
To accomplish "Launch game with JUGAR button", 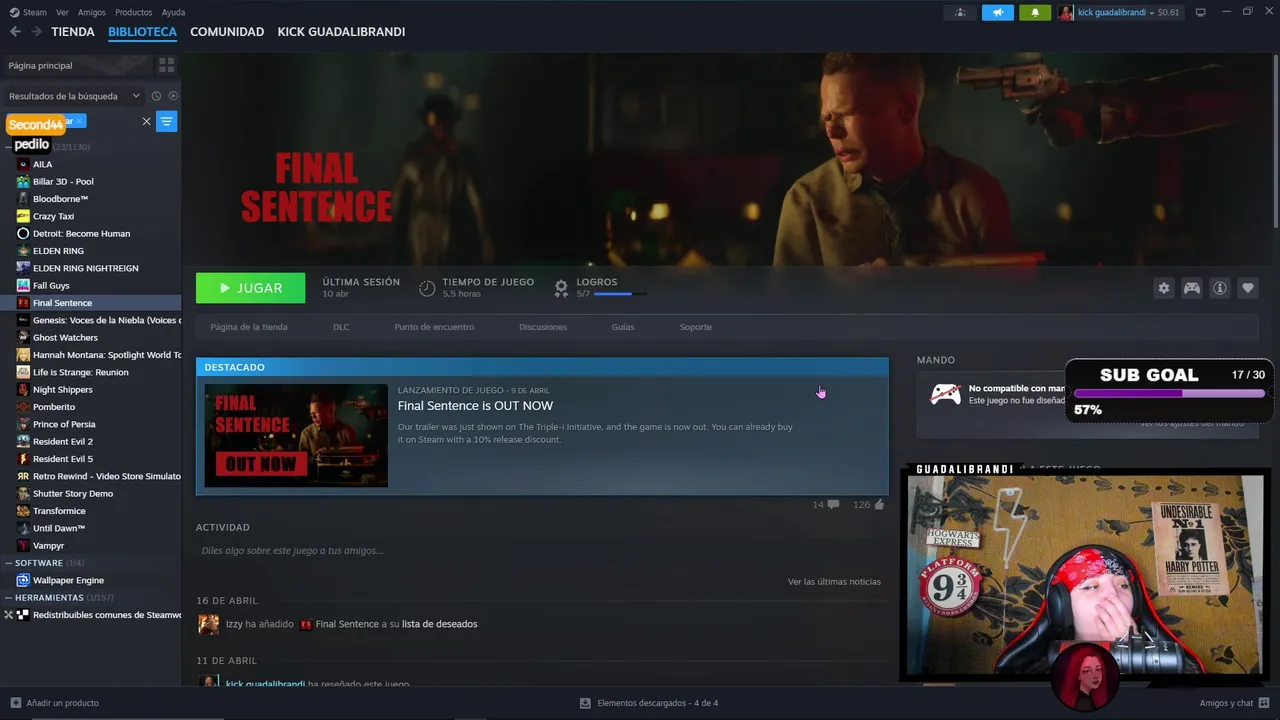I will click(x=251, y=288).
